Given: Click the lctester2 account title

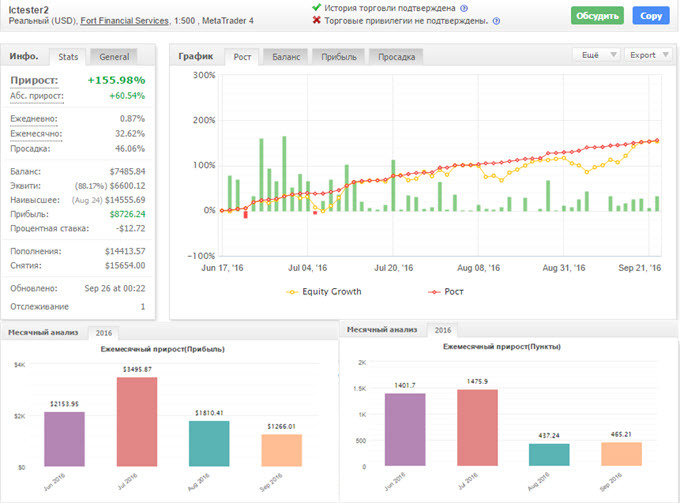Looking at the screenshot, I should coord(29,10).
